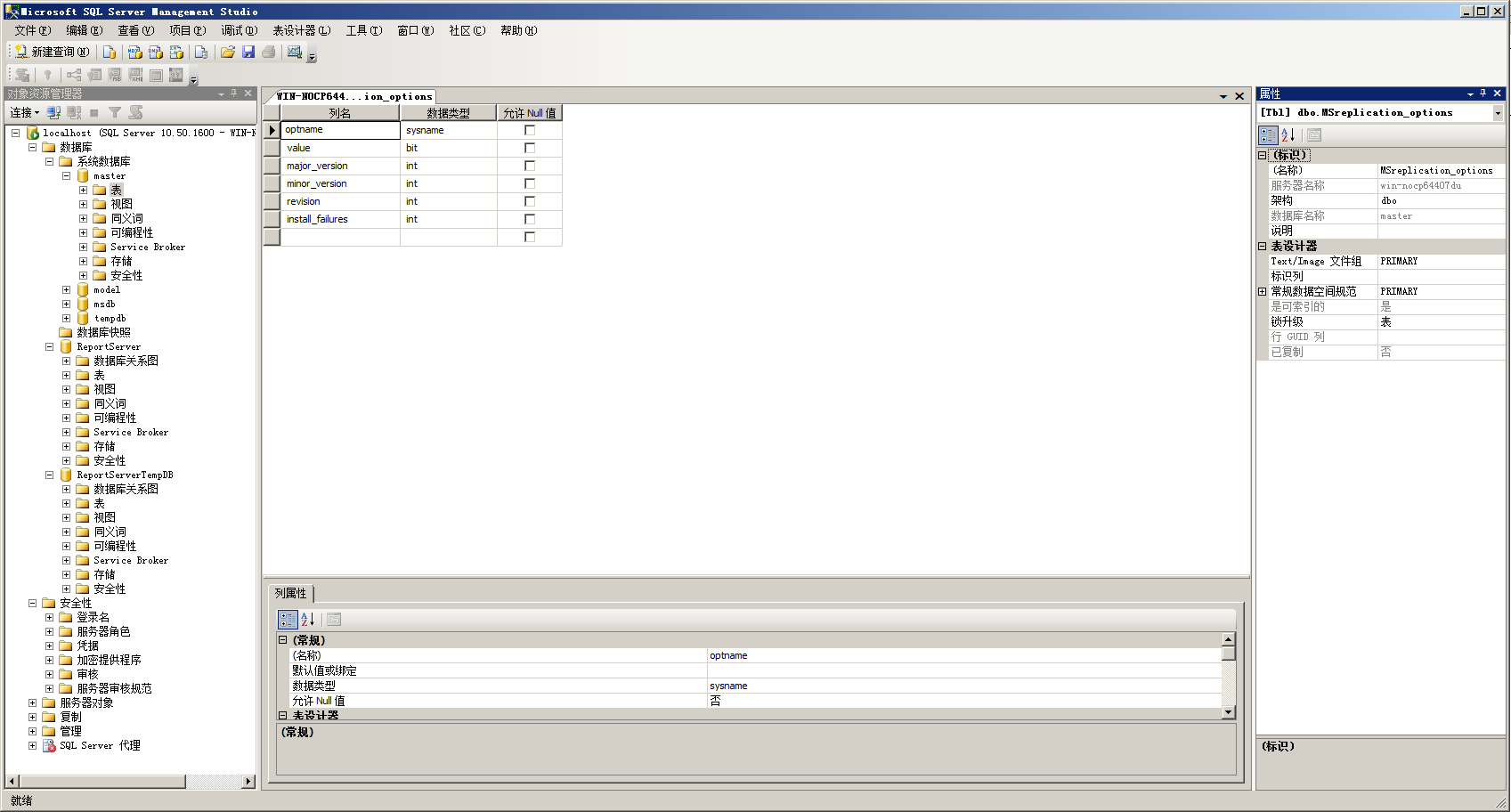Click the Manage Indexes and Keys icon

pos(94,76)
